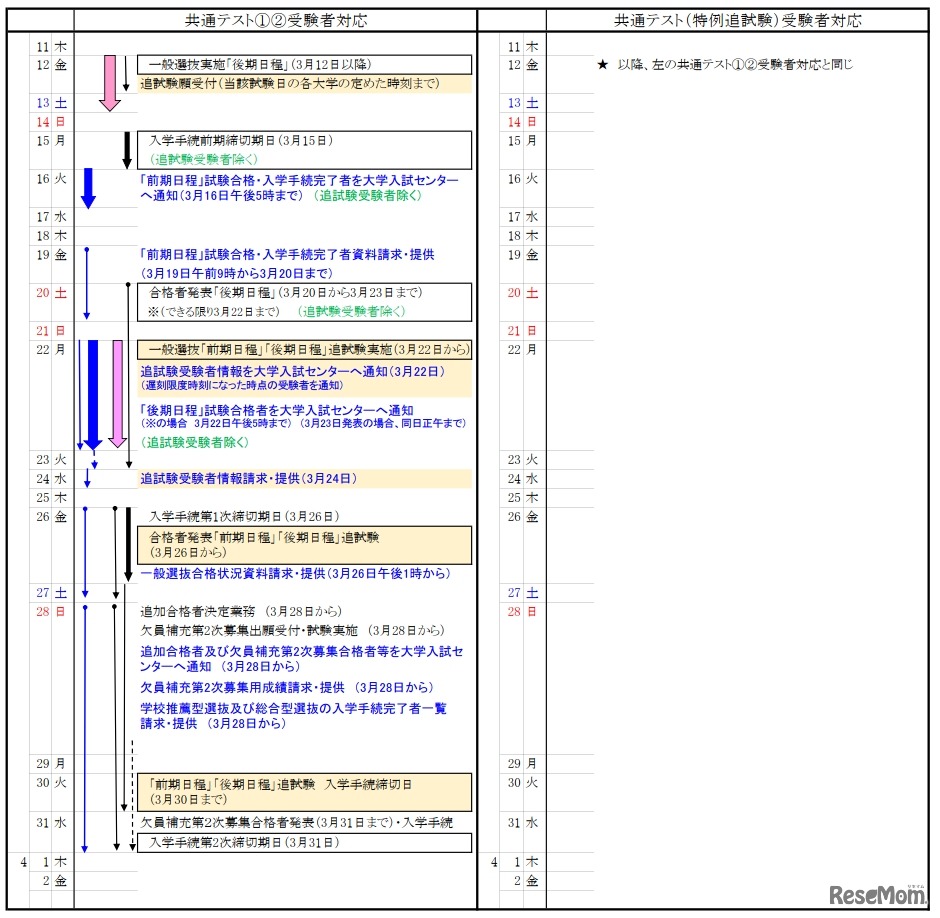
Task: Open the row for 25 木 in right calendar
Action: click(x=521, y=497)
